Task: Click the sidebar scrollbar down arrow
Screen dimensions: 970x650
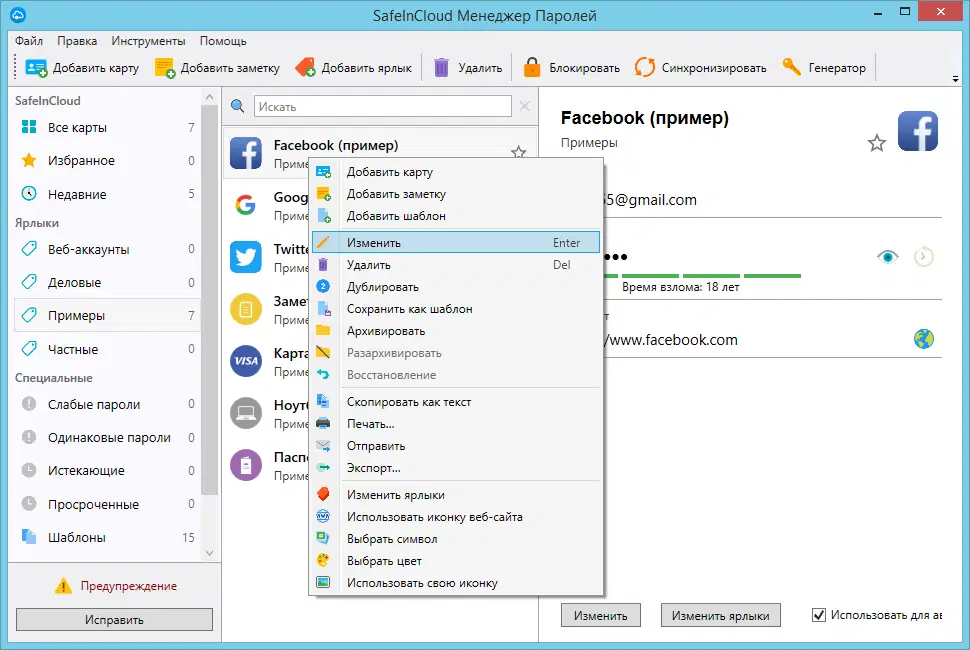Action: pos(210,553)
